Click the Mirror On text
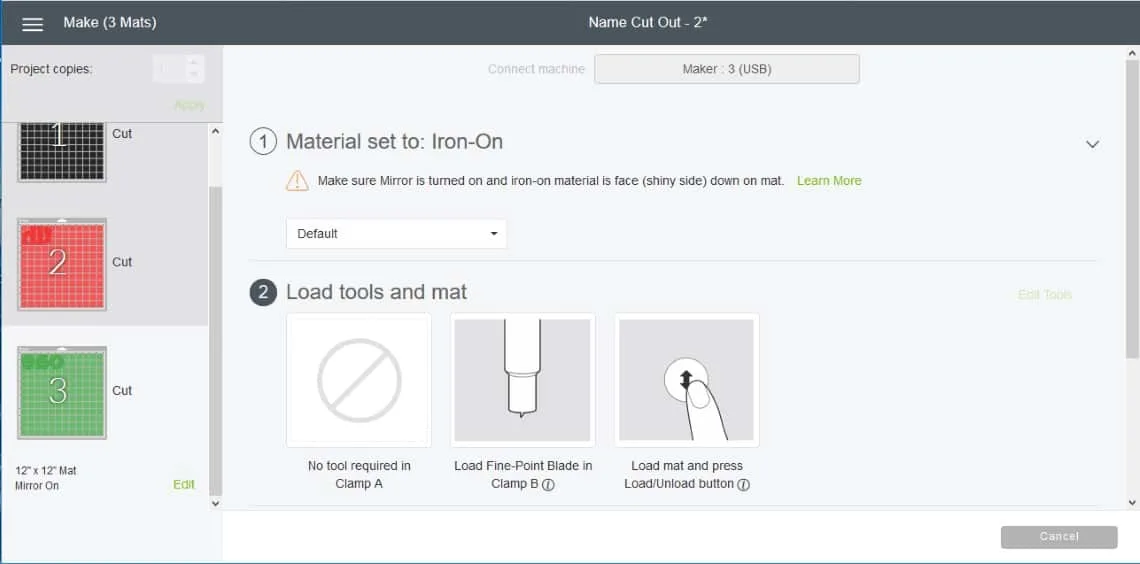Image resolution: width=1140 pixels, height=564 pixels. pos(36,486)
